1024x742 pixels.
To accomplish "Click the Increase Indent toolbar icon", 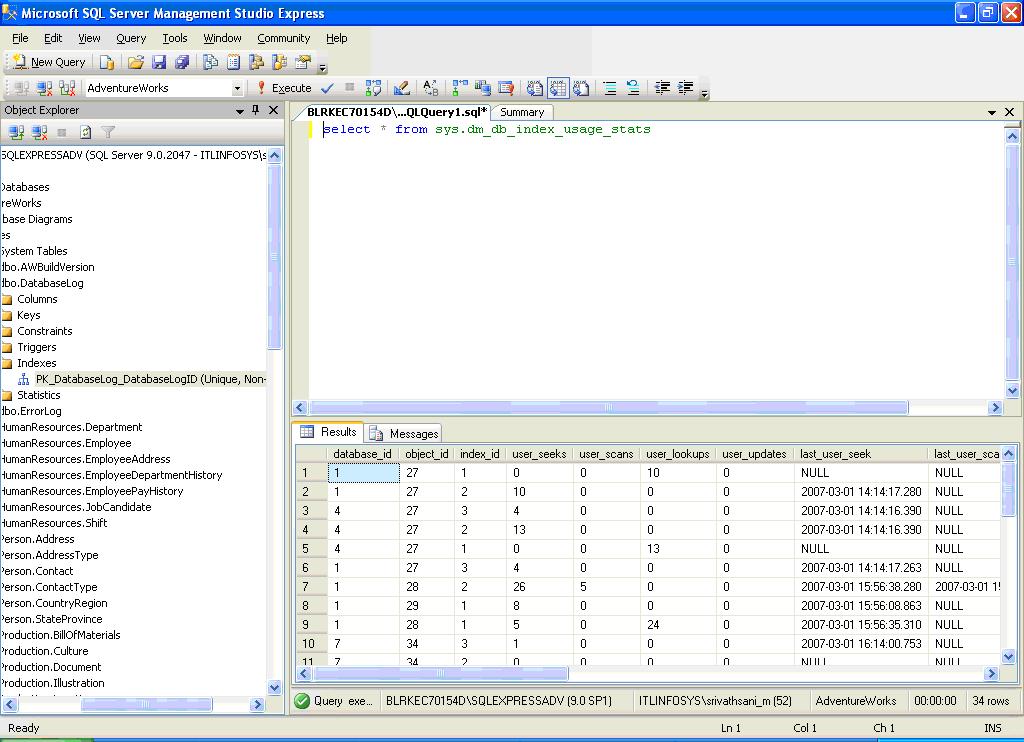I will [686, 88].
